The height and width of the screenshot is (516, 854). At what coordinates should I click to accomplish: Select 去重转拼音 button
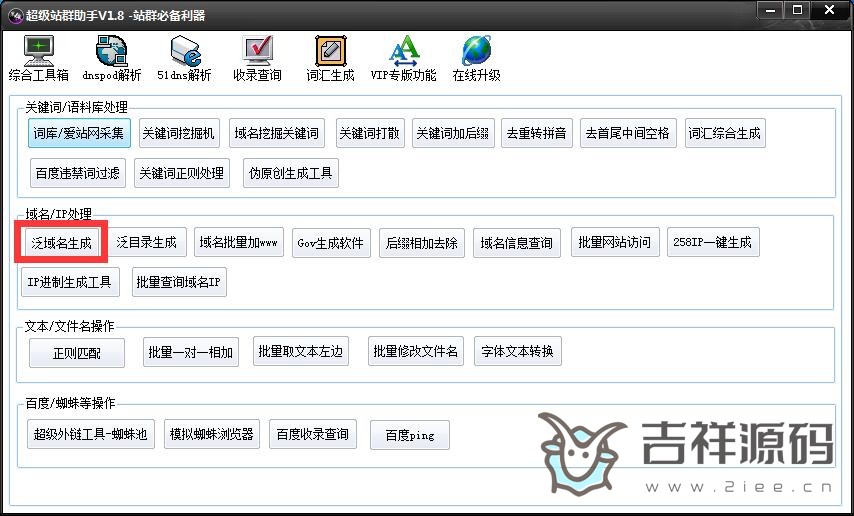pyautogui.click(x=537, y=133)
